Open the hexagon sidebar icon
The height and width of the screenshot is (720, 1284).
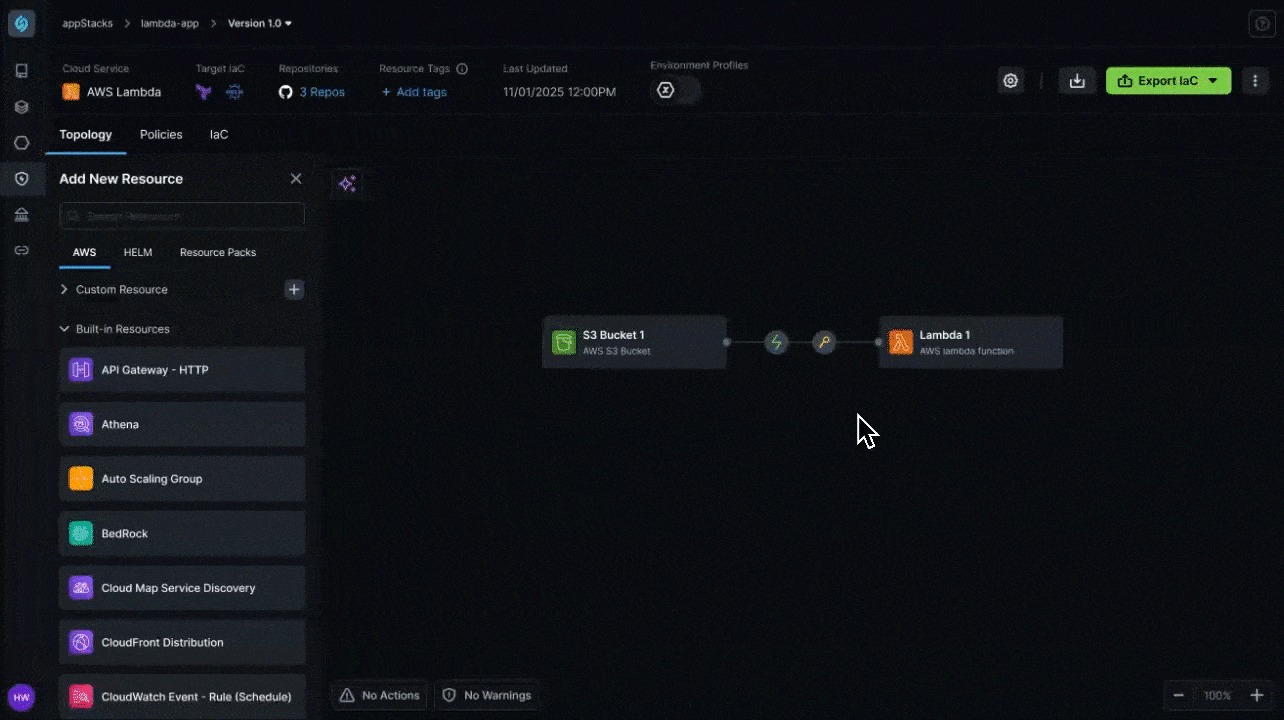coord(22,143)
